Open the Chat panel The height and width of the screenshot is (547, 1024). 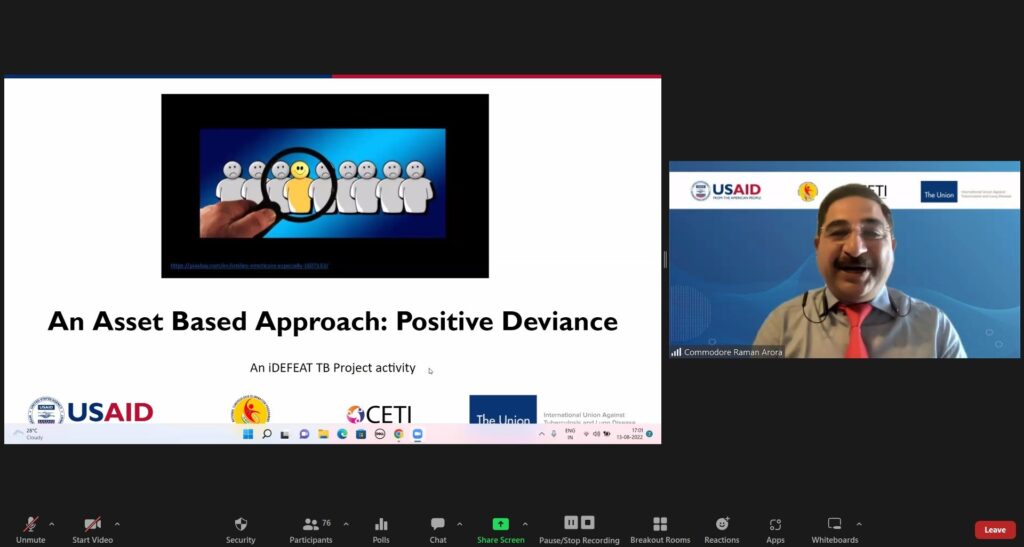click(438, 525)
